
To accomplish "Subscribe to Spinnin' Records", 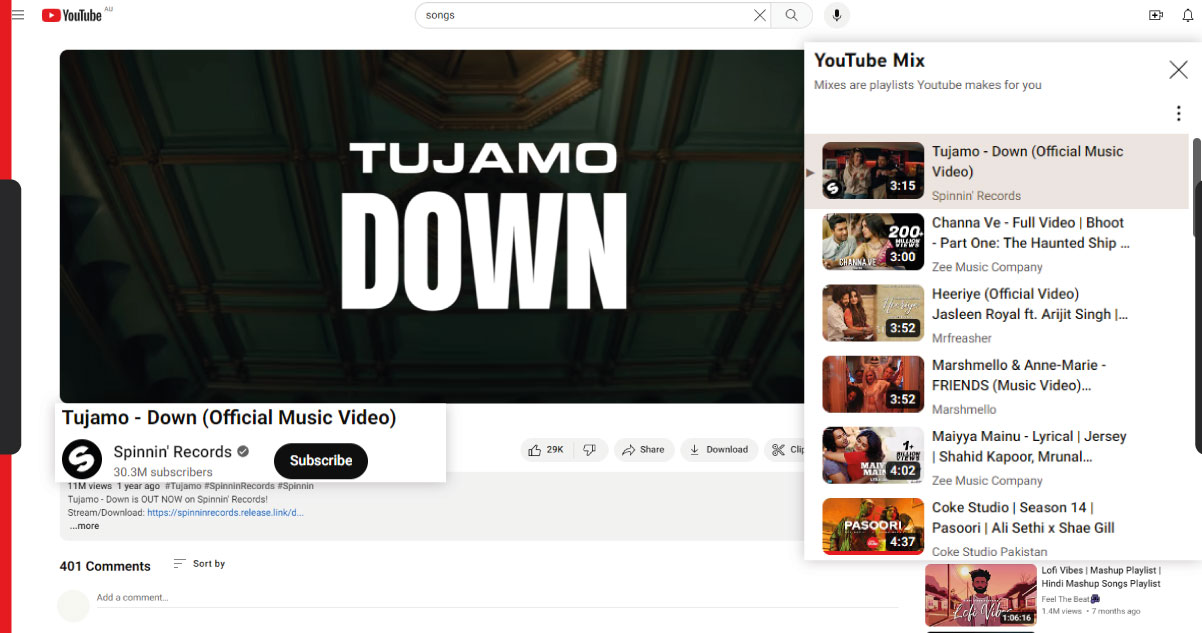I will [x=321, y=461].
